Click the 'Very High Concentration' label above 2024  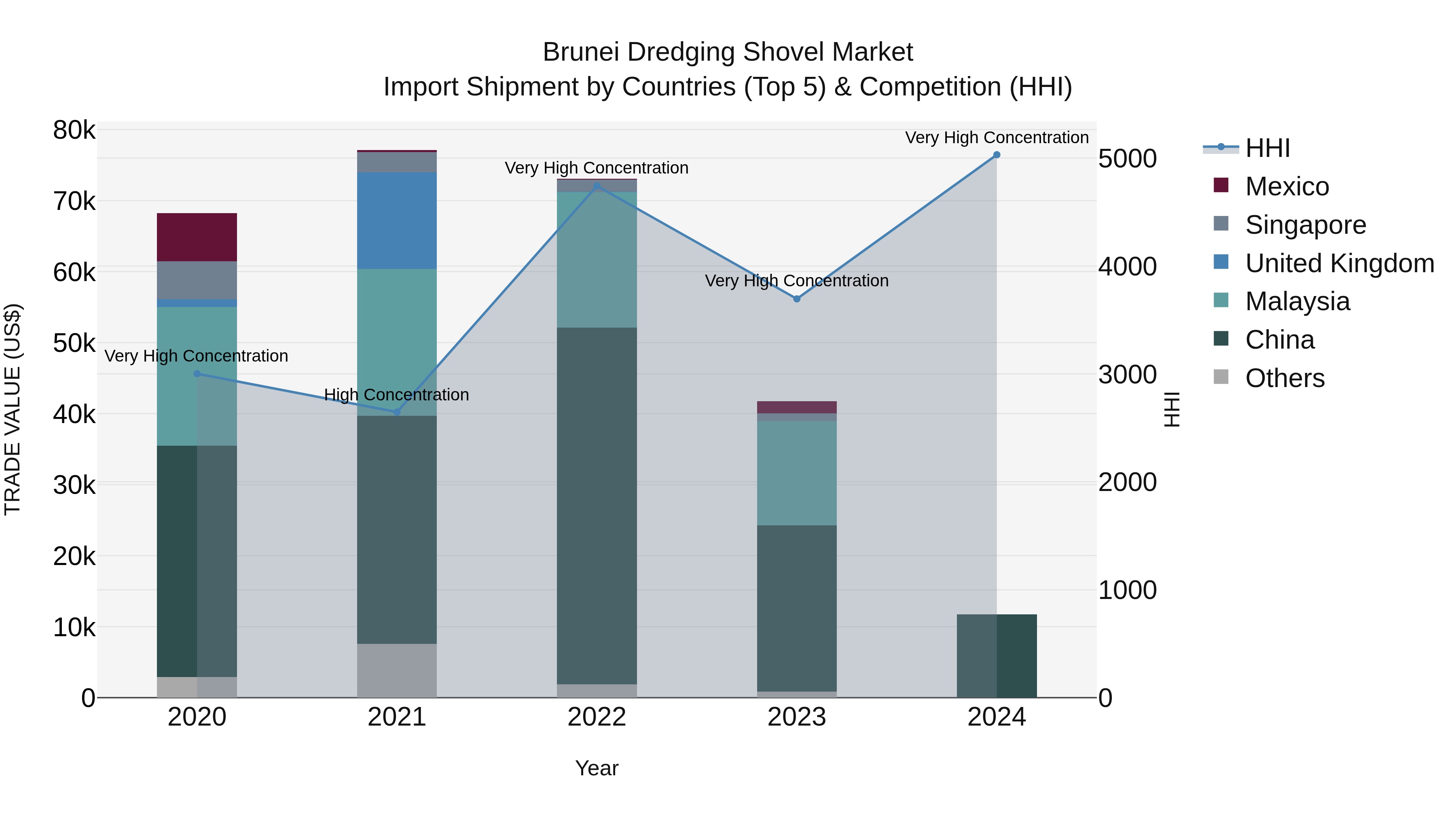[x=997, y=138]
